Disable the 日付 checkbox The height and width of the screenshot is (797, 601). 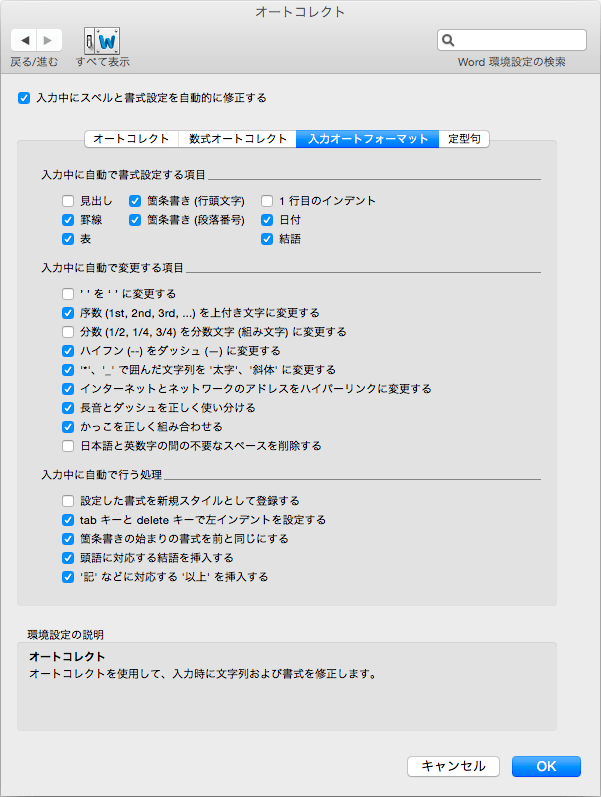(267, 219)
